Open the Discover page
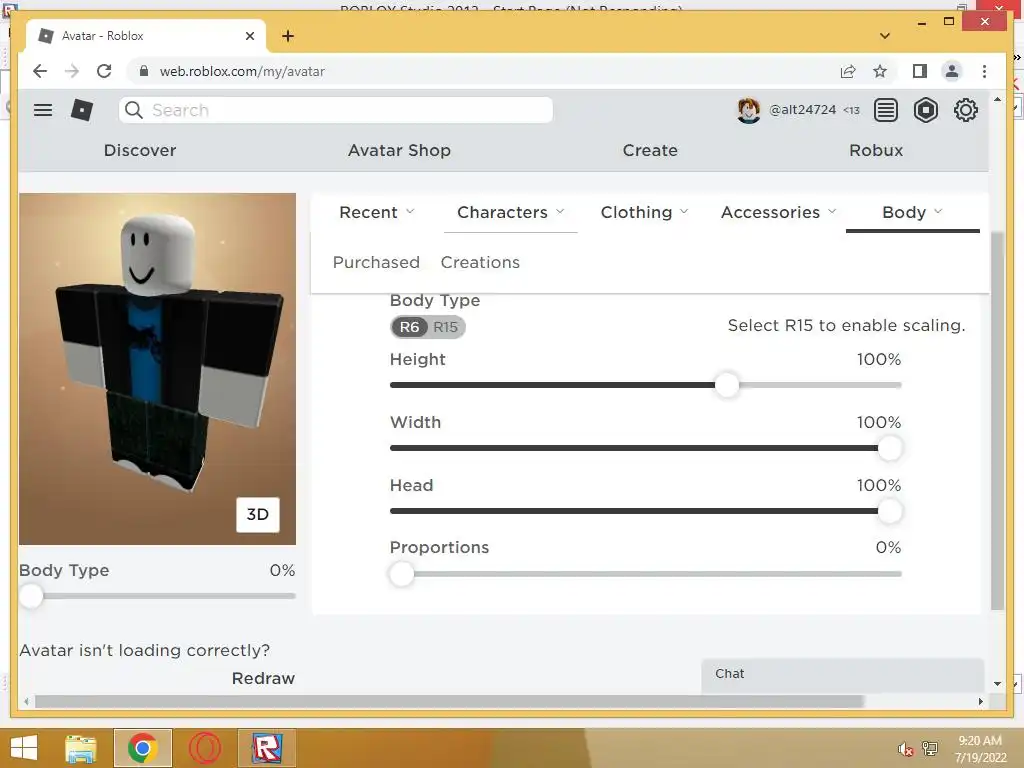 pos(140,150)
